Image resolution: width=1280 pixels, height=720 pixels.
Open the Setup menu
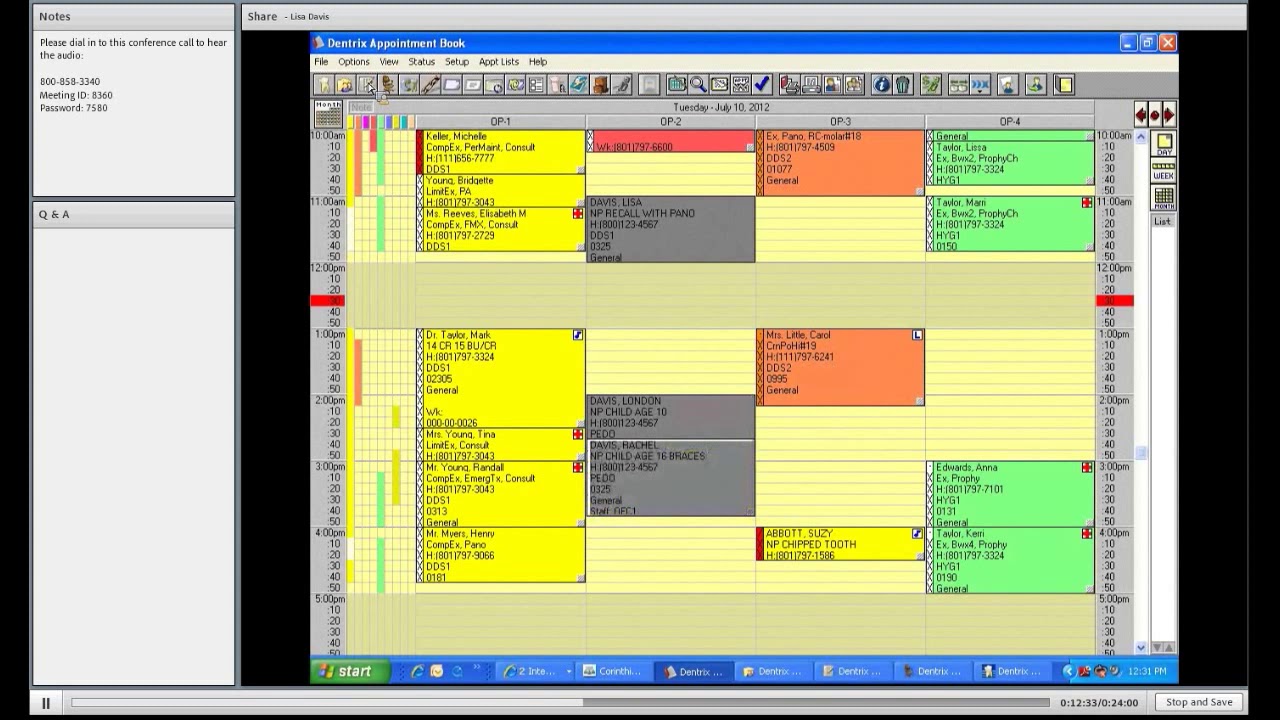456,62
